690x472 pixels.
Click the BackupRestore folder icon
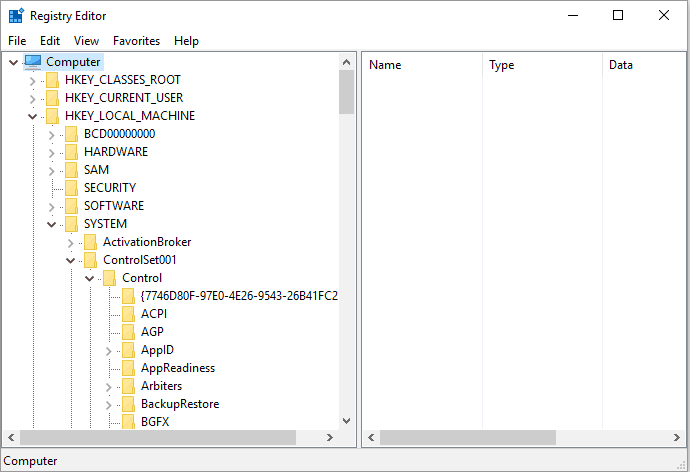pyautogui.click(x=128, y=405)
